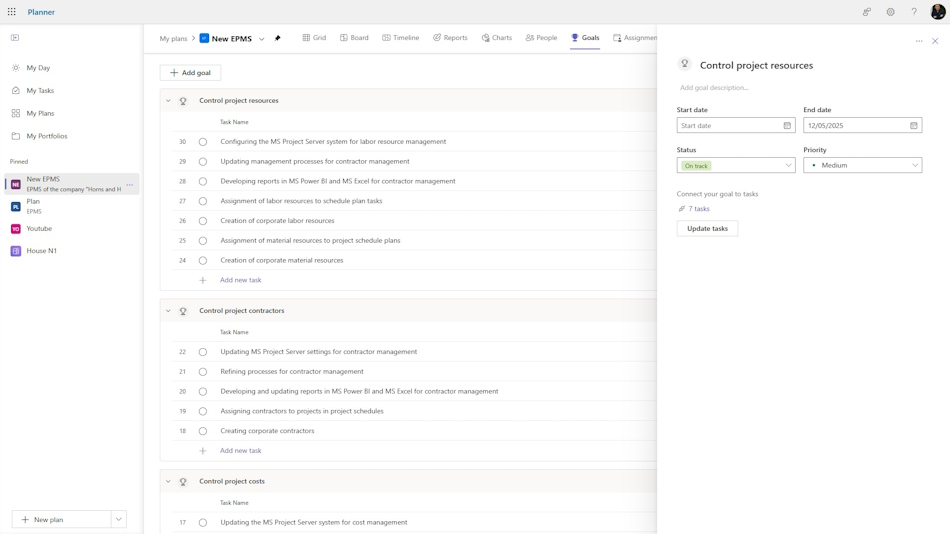Mark task 26 Creation of corporate labor resources complete
This screenshot has height=534, width=950.
pyautogui.click(x=203, y=221)
